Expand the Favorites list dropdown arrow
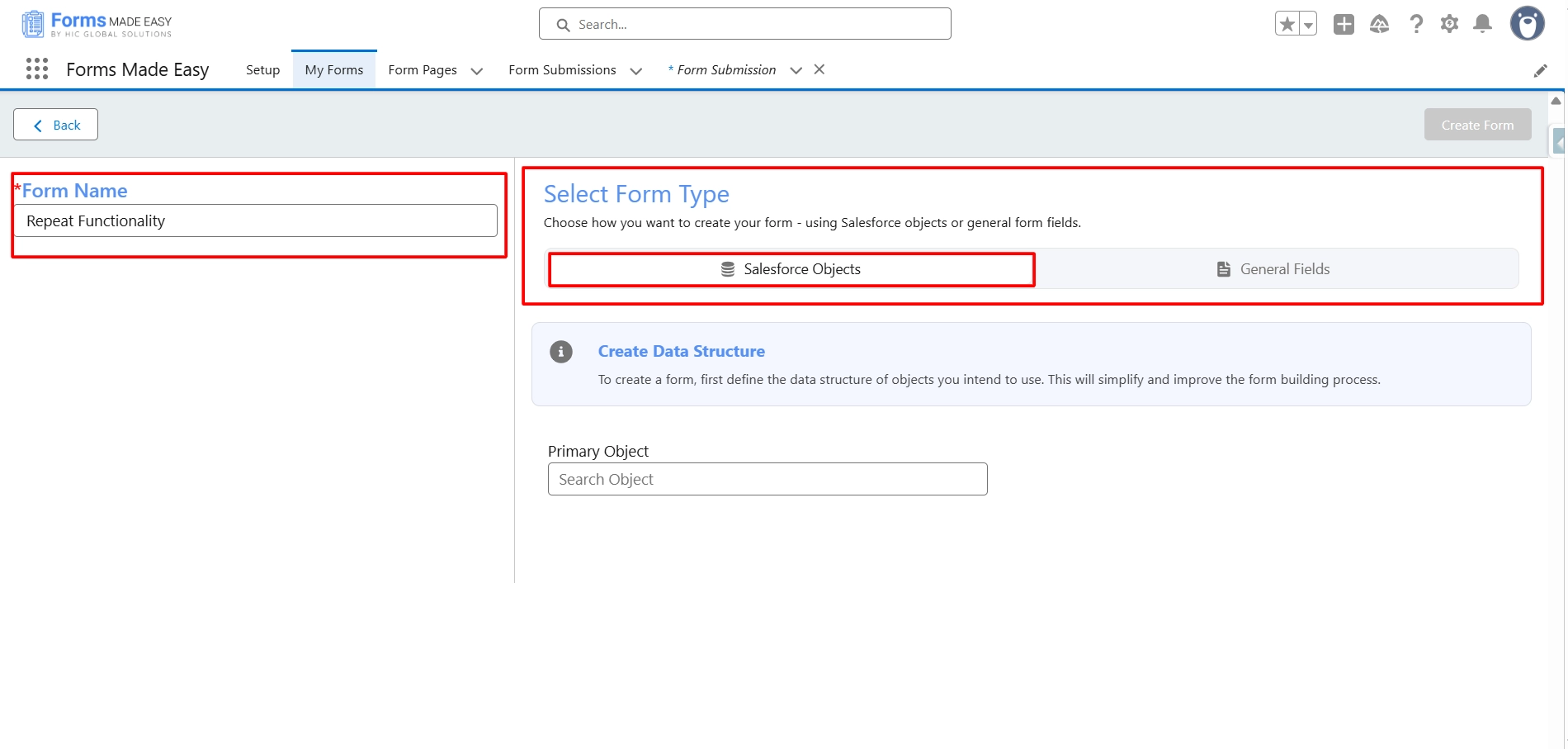1568x749 pixels. pyautogui.click(x=1308, y=25)
